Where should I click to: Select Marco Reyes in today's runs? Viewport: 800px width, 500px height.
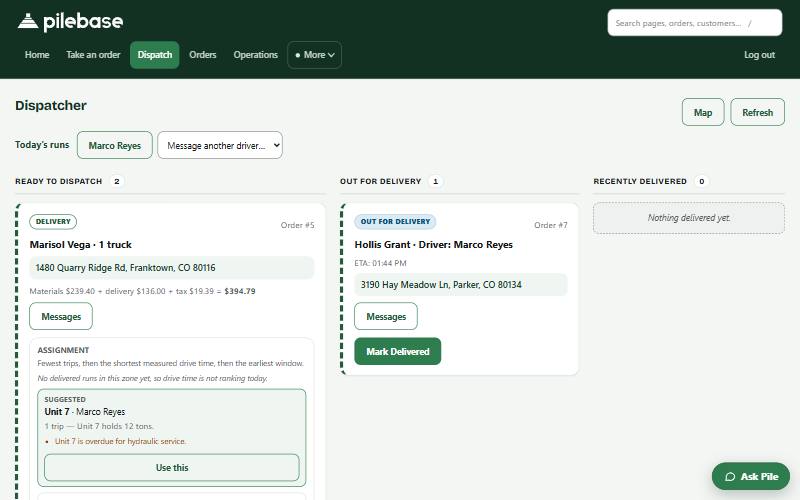pos(115,145)
